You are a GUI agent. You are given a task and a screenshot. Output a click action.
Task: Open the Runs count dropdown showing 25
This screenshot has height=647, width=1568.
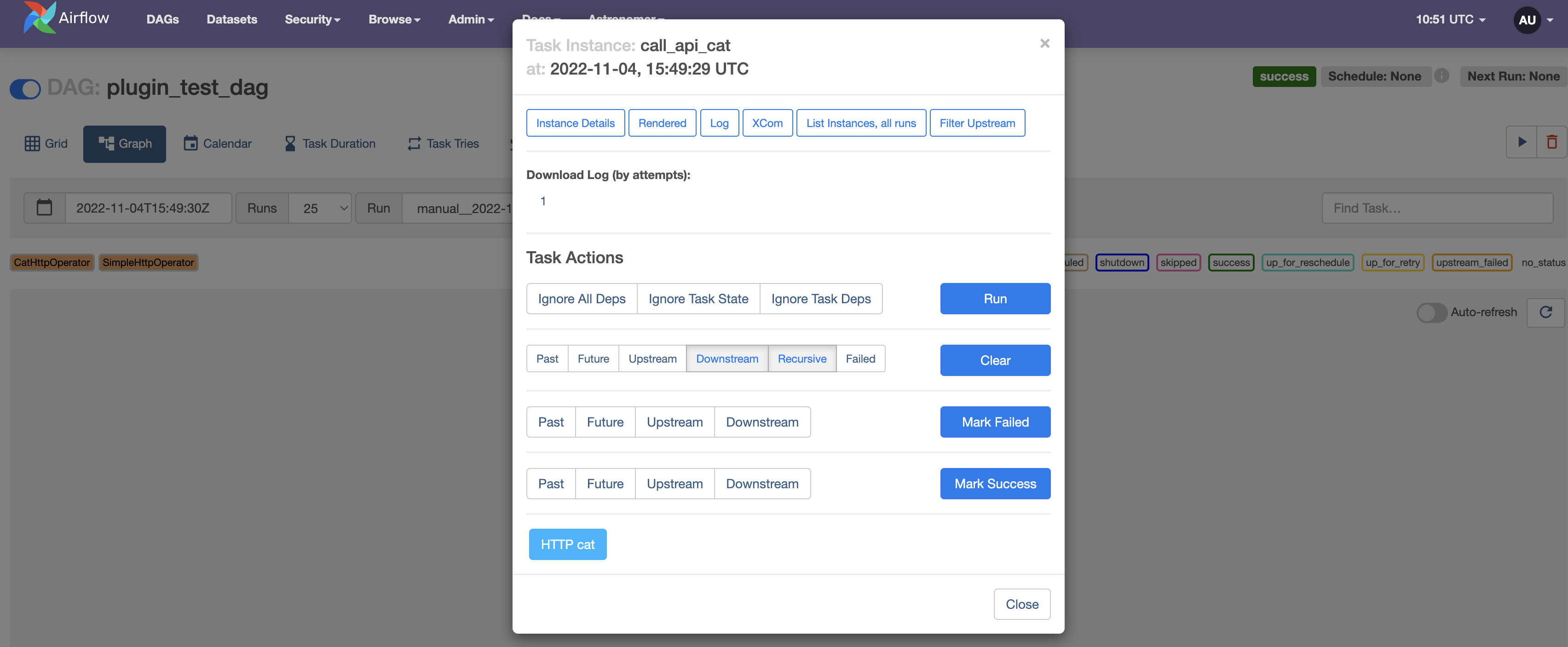(320, 208)
